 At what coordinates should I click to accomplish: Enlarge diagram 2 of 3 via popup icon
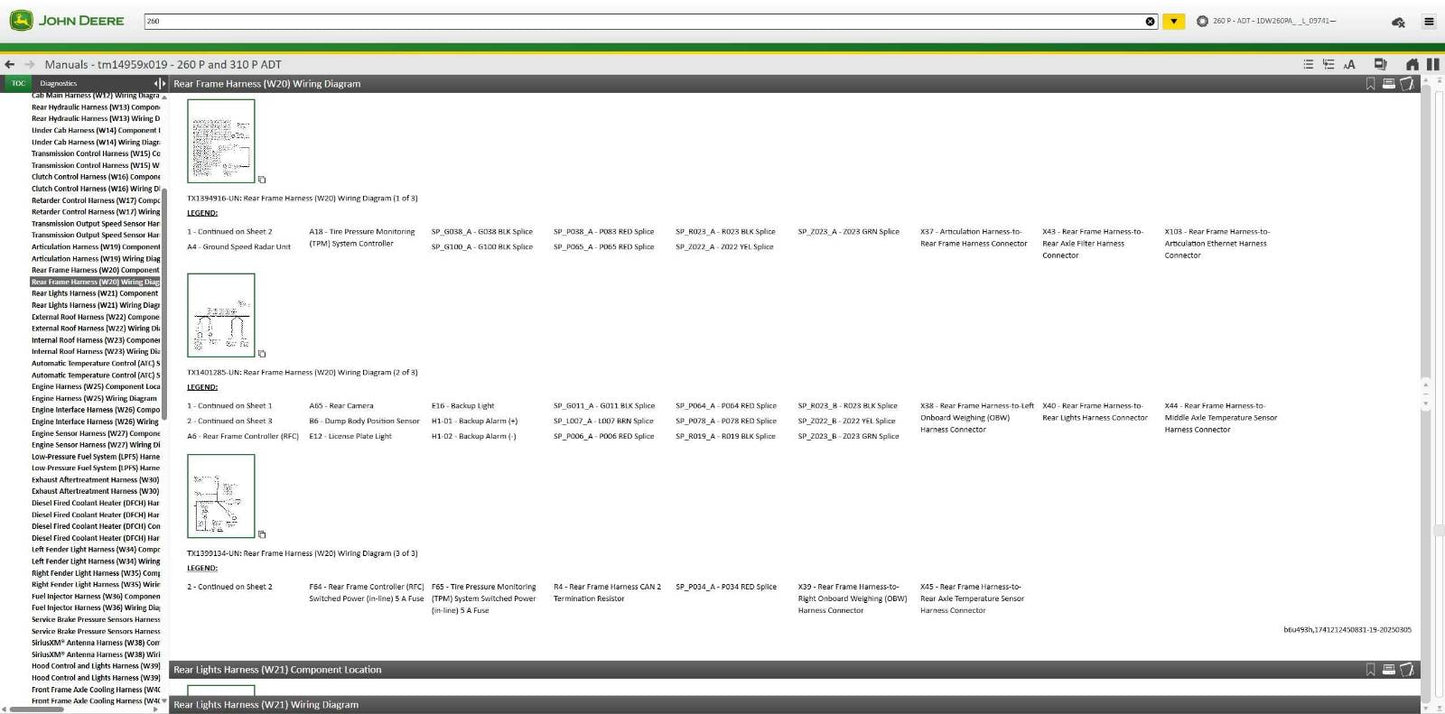point(262,353)
